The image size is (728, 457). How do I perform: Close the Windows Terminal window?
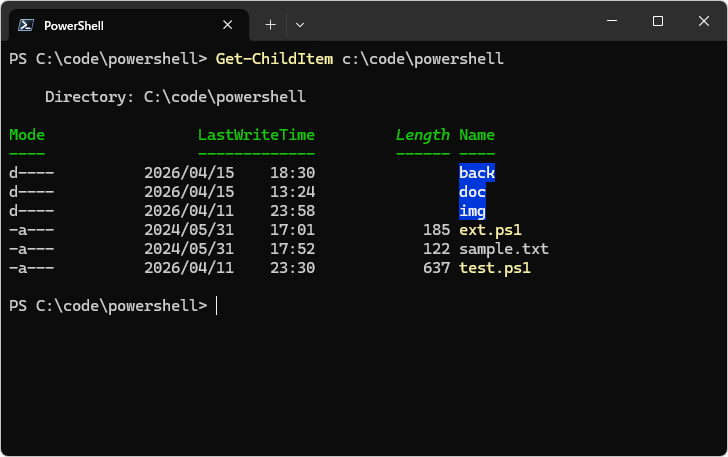[703, 21]
